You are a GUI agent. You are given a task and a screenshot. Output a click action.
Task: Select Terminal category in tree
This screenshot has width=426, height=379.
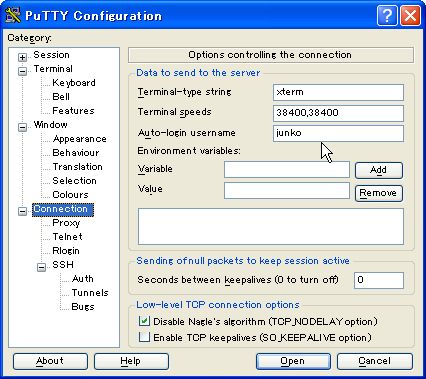(53, 69)
